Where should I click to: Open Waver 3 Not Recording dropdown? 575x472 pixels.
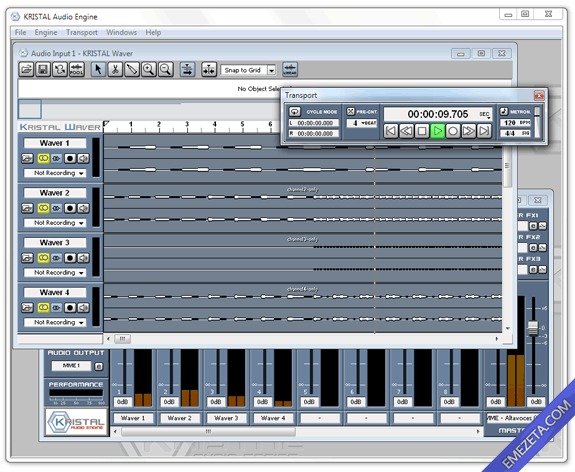[x=55, y=272]
